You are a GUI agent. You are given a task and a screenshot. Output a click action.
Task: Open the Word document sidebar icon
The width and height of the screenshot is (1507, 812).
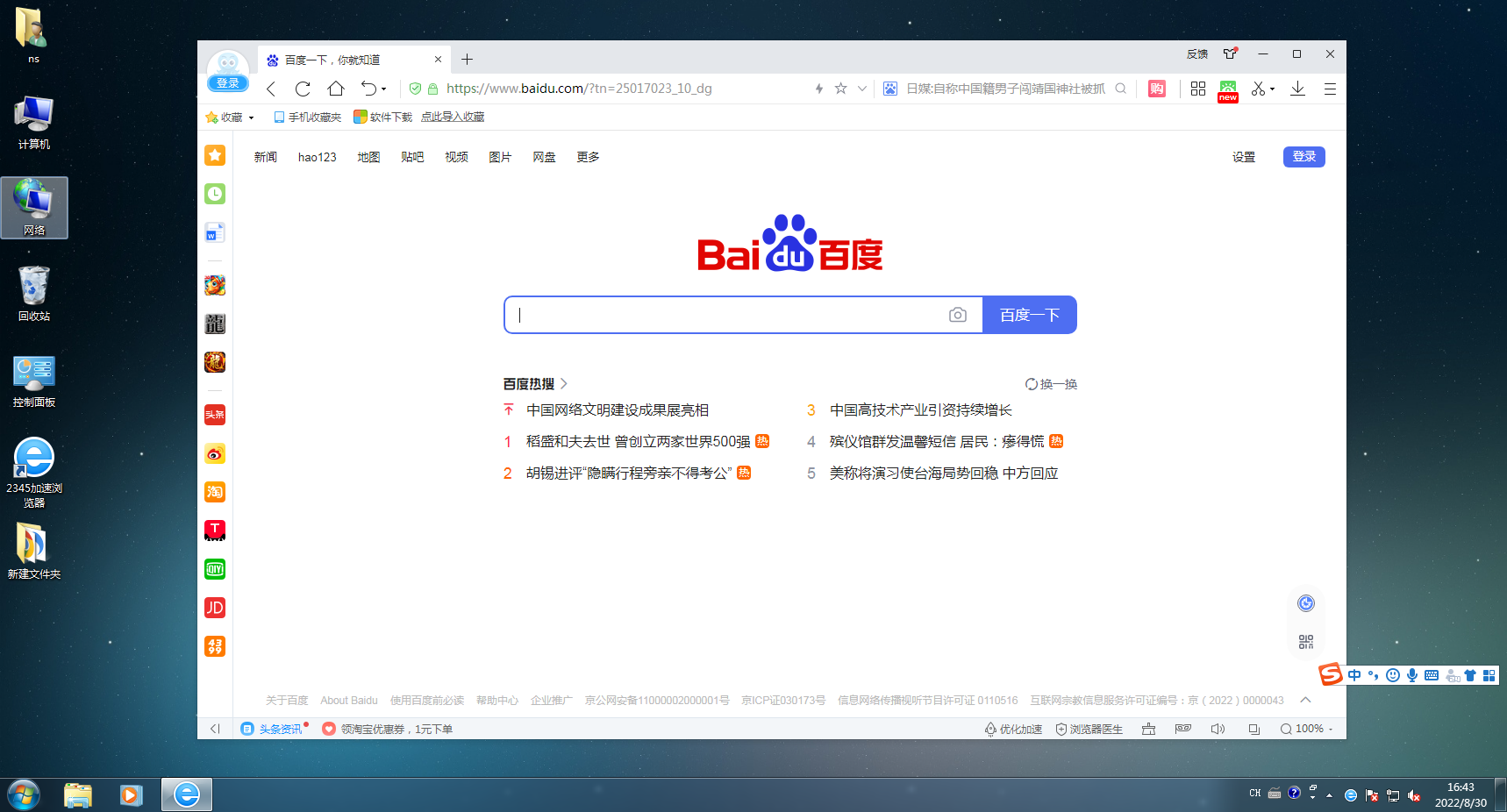tap(215, 232)
